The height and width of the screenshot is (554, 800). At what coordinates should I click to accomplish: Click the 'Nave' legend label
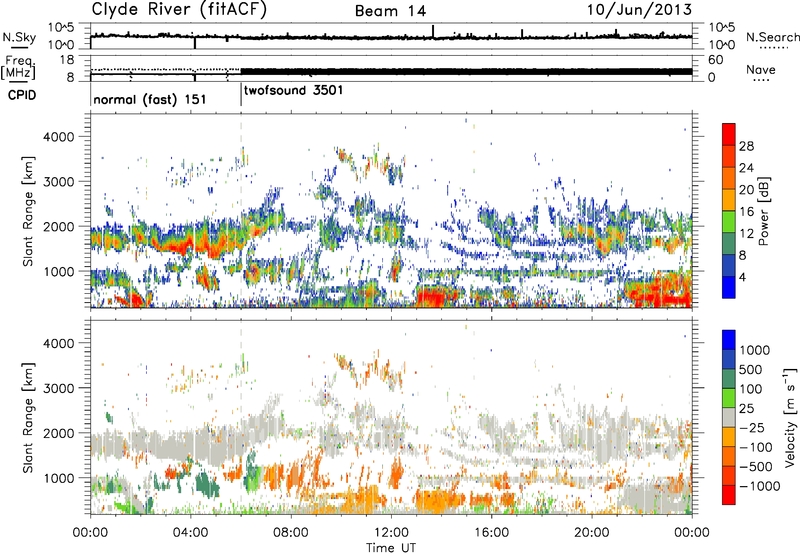click(x=761, y=69)
